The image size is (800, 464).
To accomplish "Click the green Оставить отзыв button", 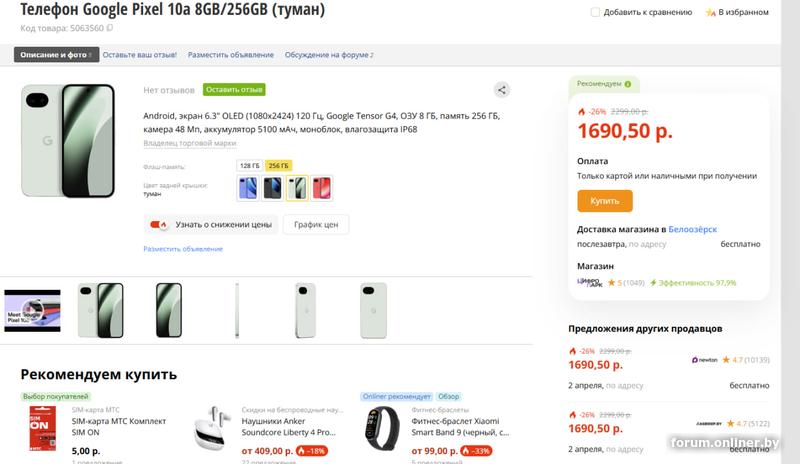I will (x=234, y=90).
